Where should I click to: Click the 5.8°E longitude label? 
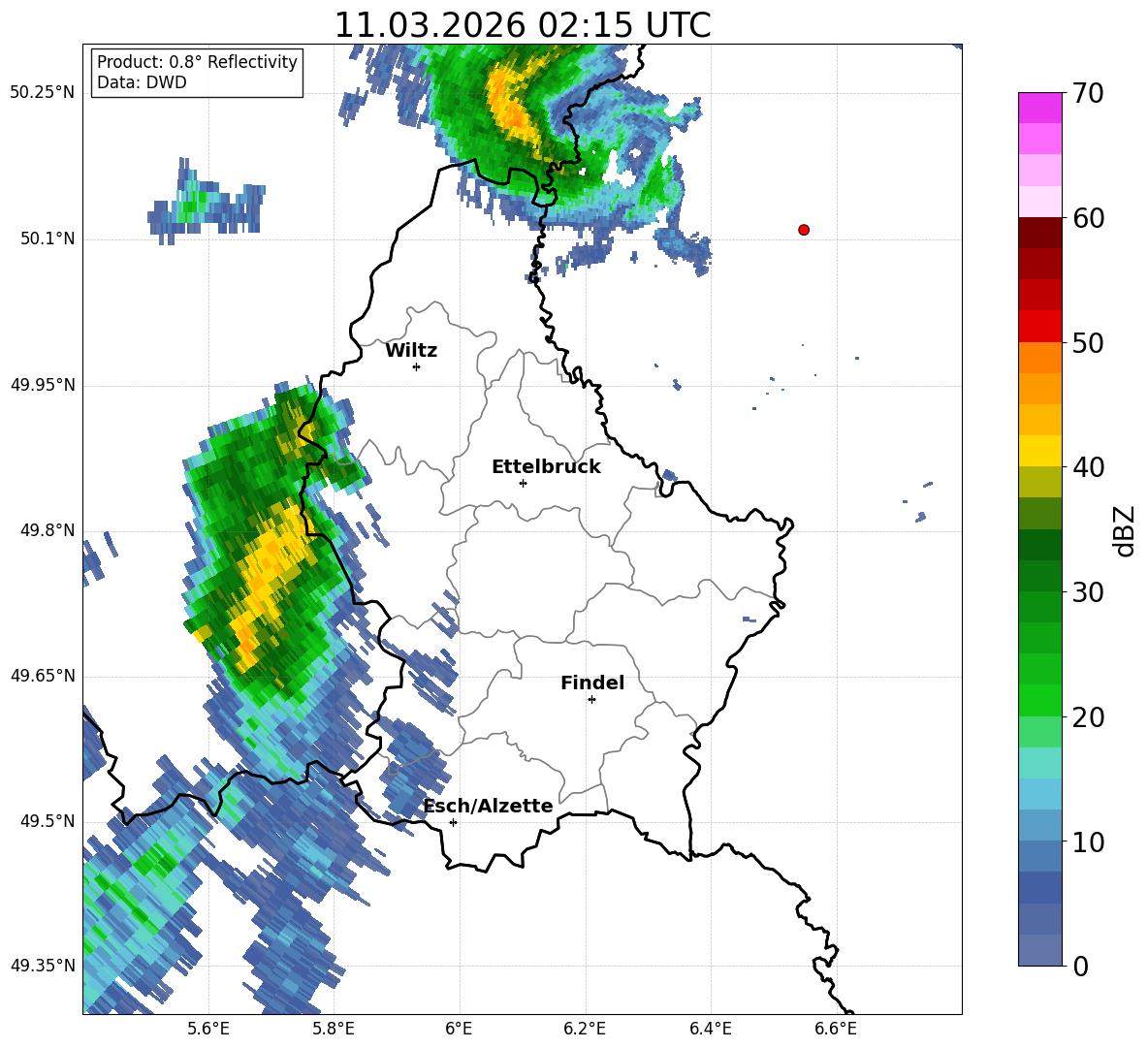click(334, 1029)
